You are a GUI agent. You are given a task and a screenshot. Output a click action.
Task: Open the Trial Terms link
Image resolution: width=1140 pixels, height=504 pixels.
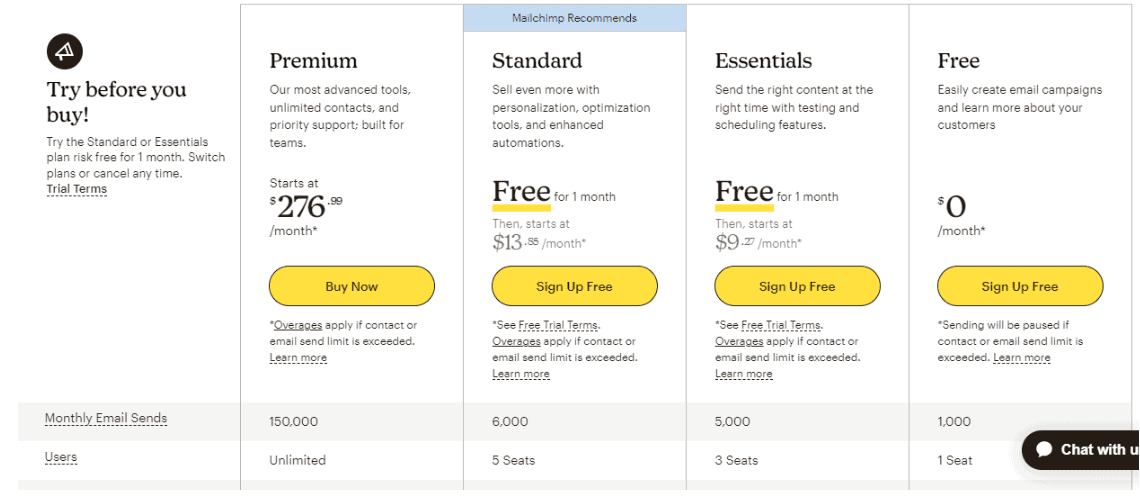point(76,189)
